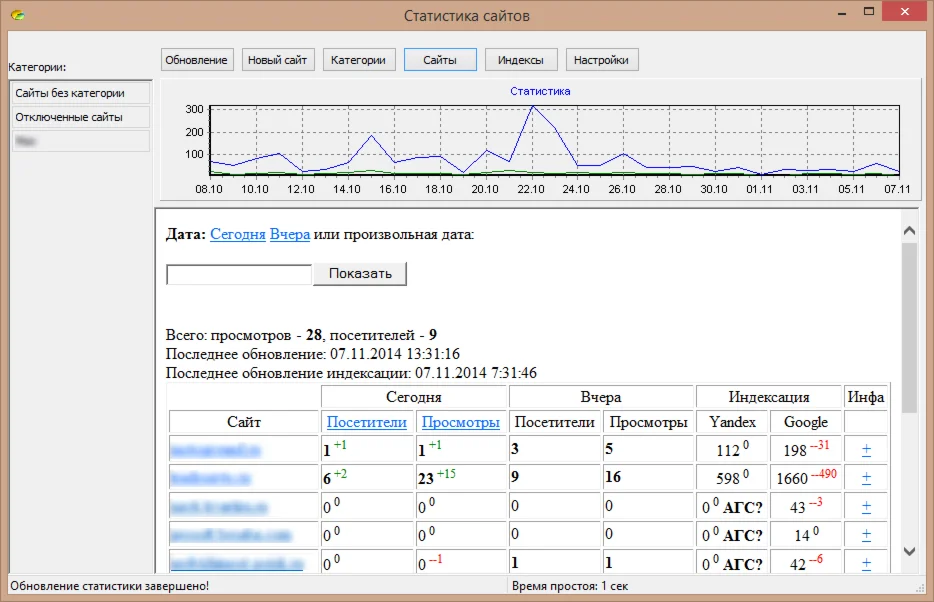Click the Сегодня date link

point(237,234)
